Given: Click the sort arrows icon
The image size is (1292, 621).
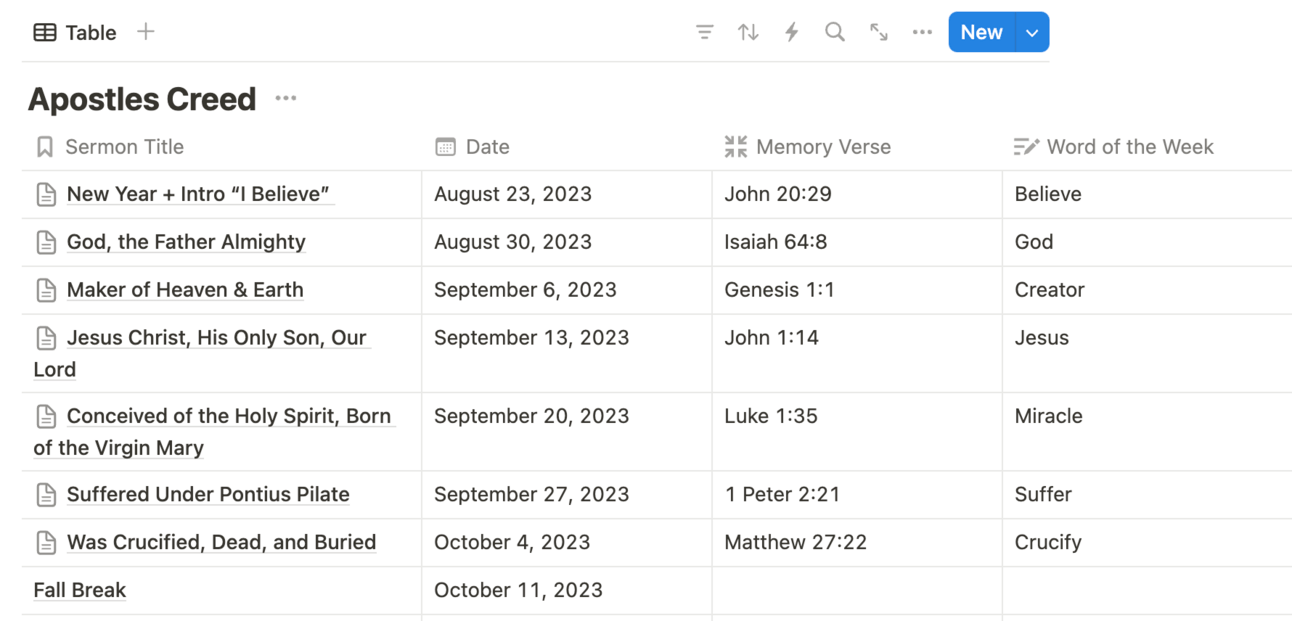Looking at the screenshot, I should pos(748,32).
